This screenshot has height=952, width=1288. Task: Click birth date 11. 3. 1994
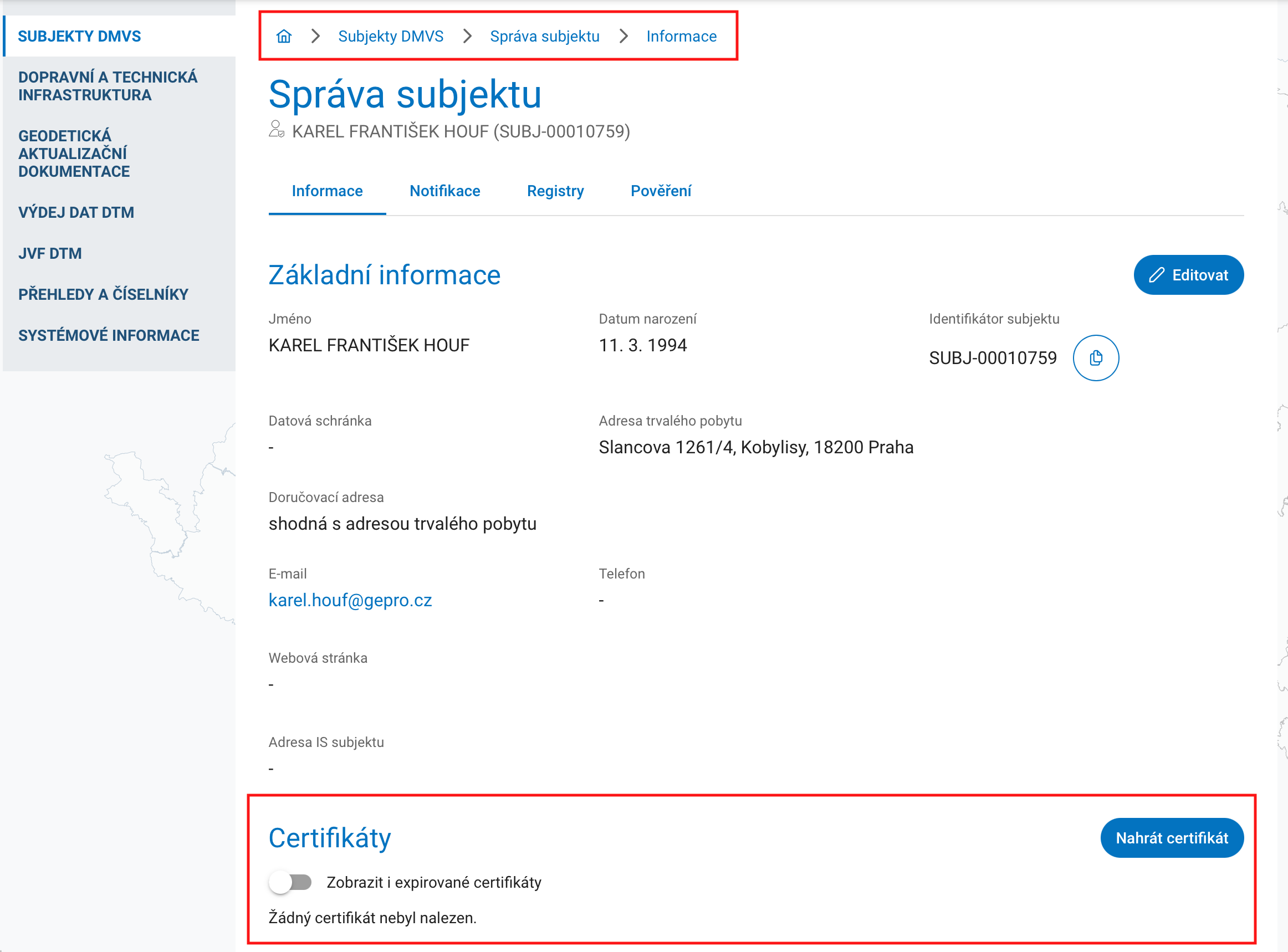pos(642,345)
